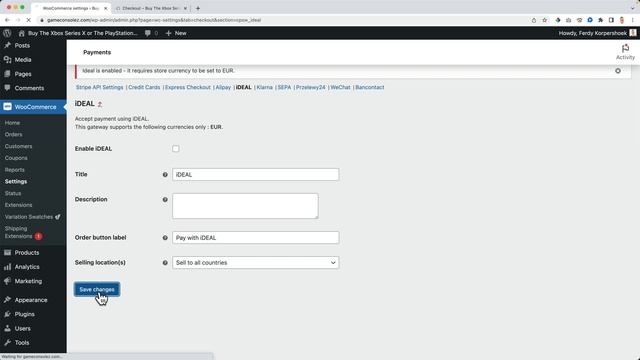This screenshot has height=360, width=640.
Task: Open the Activity panel icon
Action: pyautogui.click(x=625, y=52)
